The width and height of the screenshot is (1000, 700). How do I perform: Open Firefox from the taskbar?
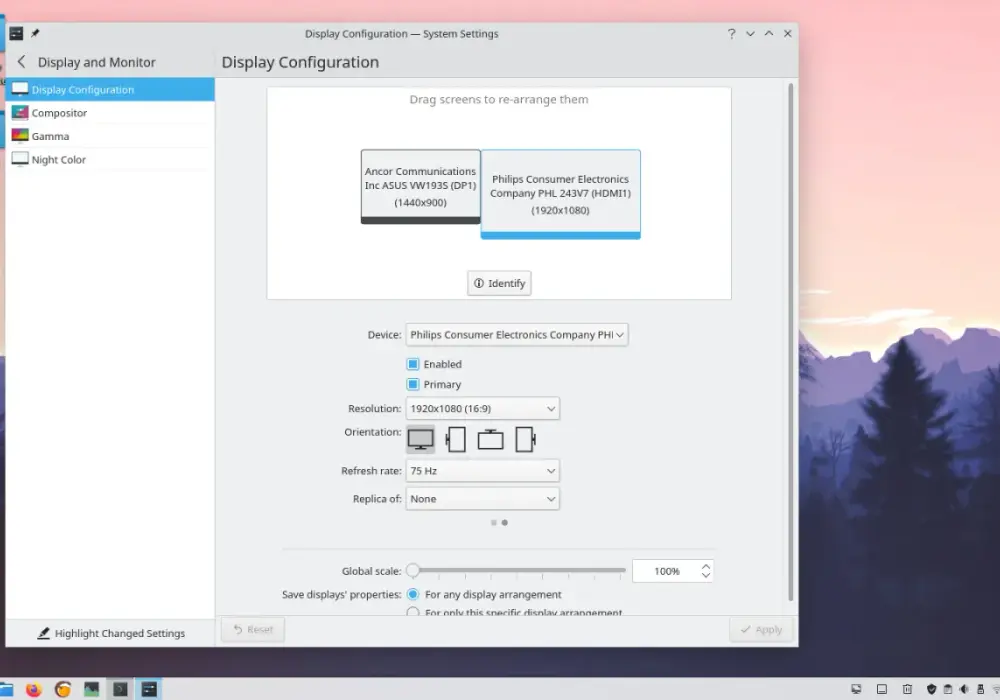click(x=33, y=689)
